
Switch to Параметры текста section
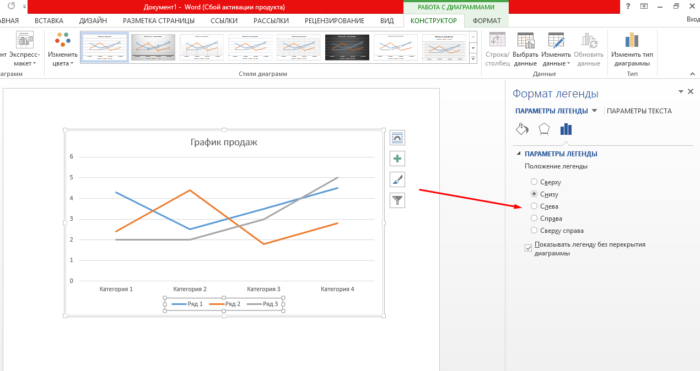pos(639,111)
